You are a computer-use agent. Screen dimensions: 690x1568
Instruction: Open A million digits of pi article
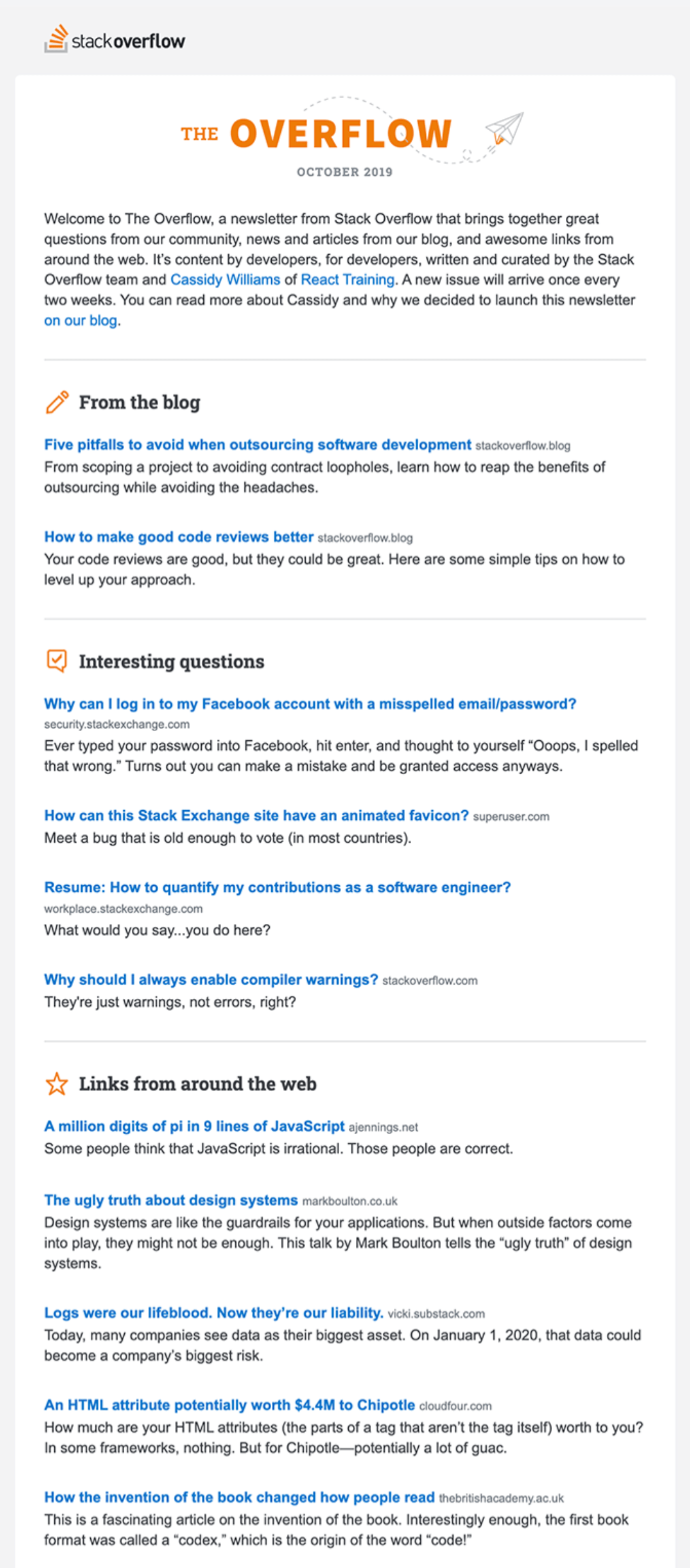click(194, 1126)
